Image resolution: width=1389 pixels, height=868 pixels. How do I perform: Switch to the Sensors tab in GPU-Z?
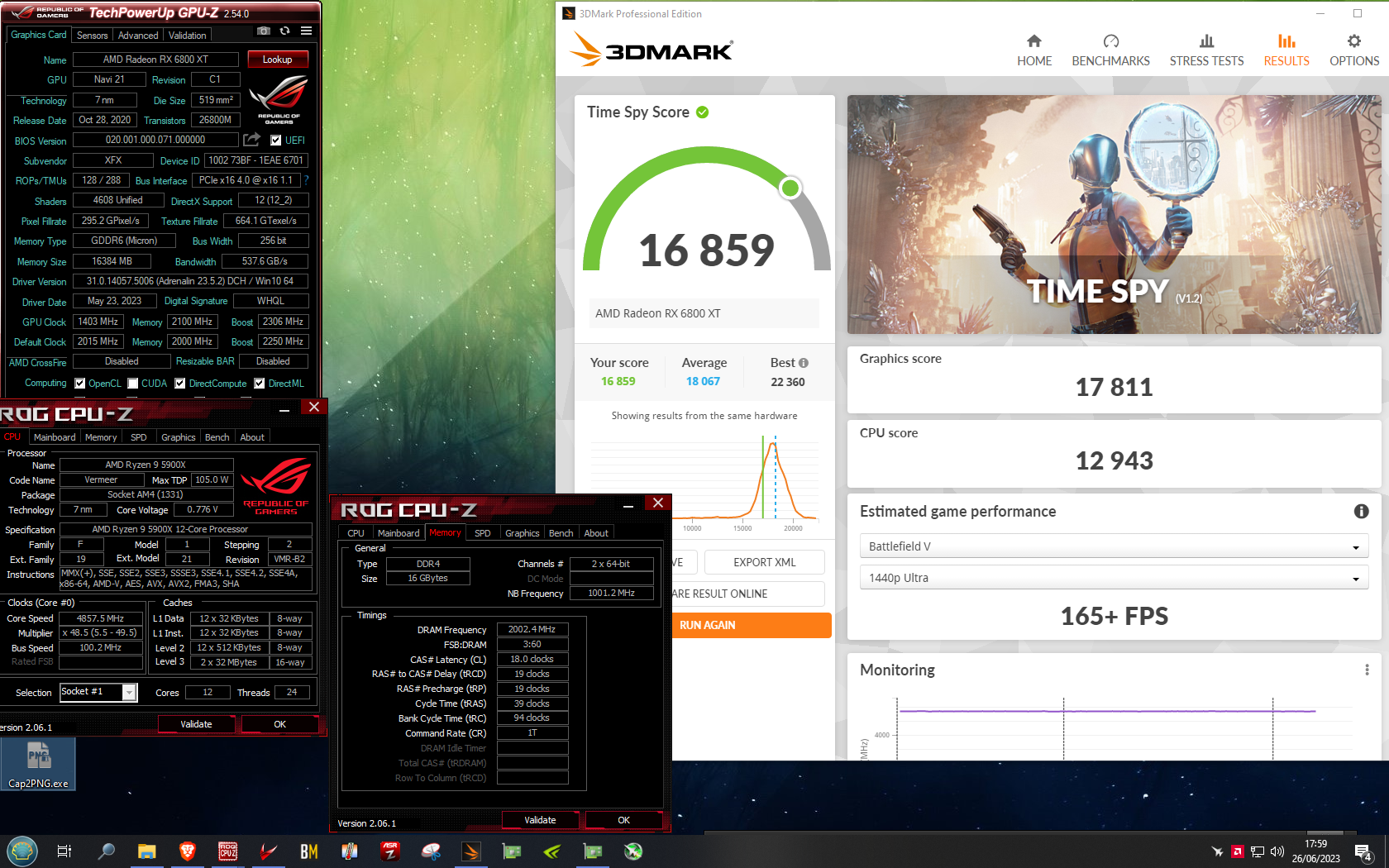tap(92, 36)
